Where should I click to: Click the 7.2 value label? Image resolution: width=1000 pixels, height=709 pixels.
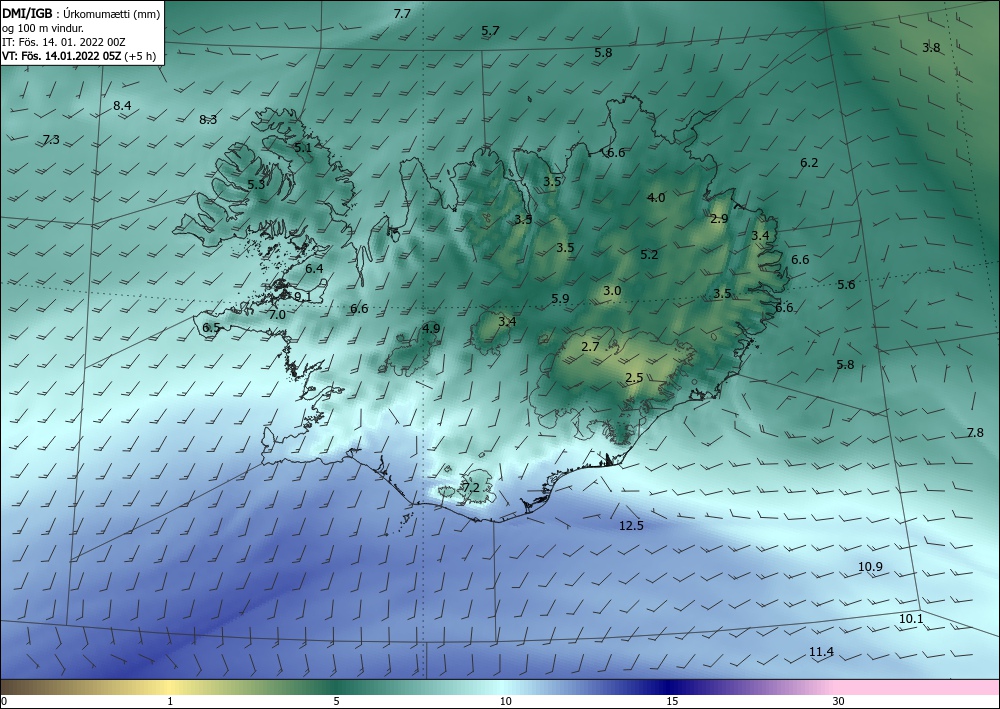(x=471, y=488)
